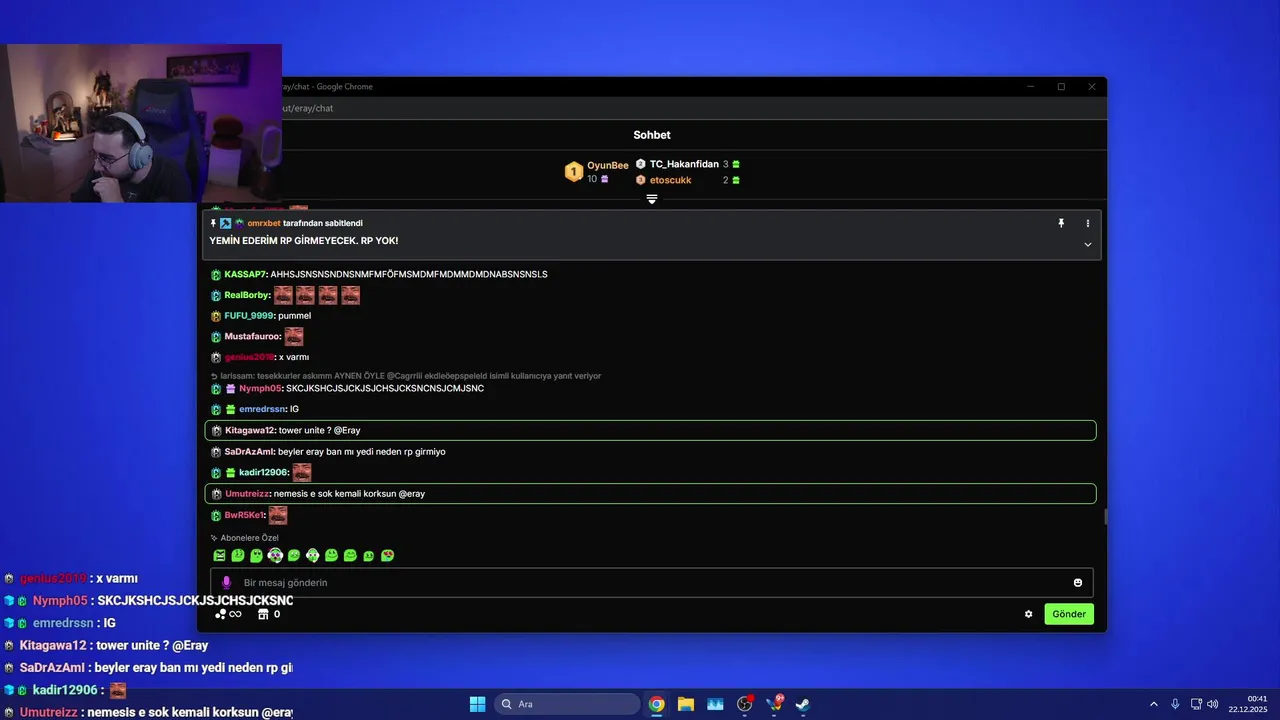Select the third green subscriber emote
Viewport: 1280px width, 720px height.
[256, 555]
